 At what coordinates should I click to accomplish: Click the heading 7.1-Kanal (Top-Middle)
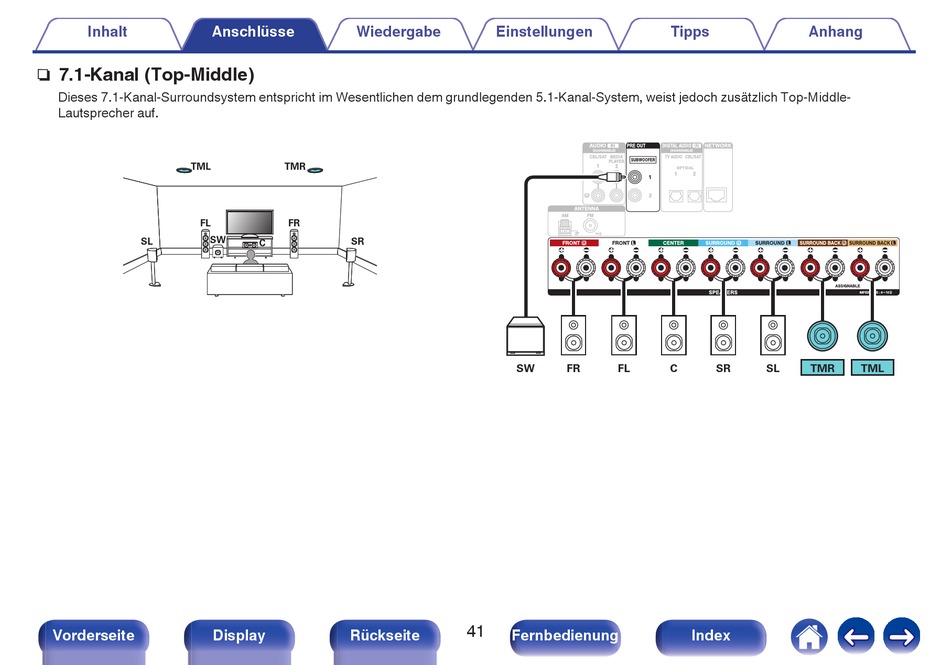click(156, 75)
